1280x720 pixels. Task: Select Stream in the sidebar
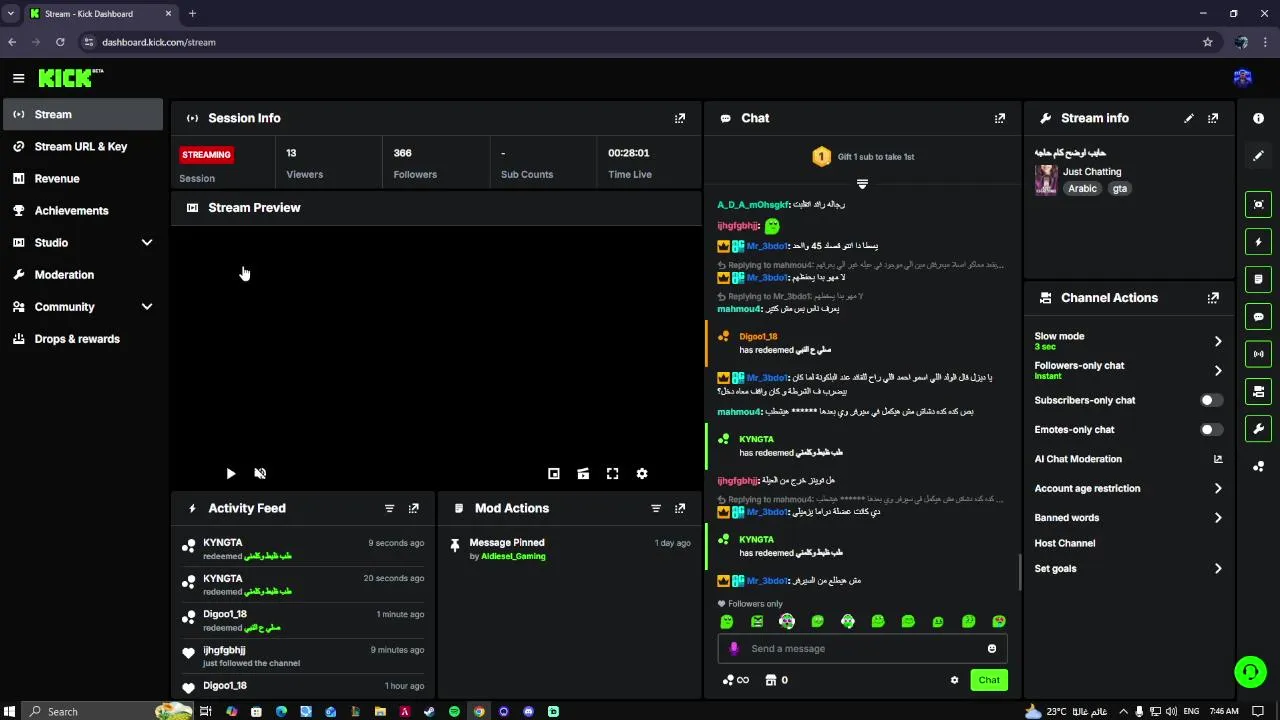[83, 115]
